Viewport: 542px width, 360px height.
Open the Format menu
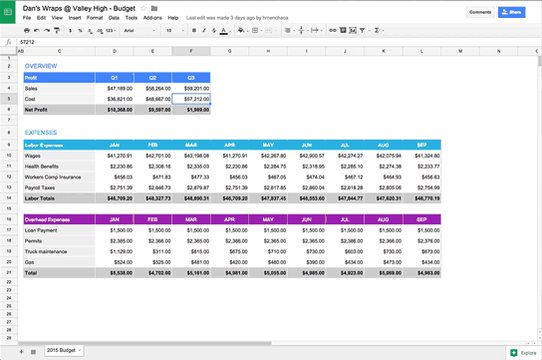[x=94, y=18]
